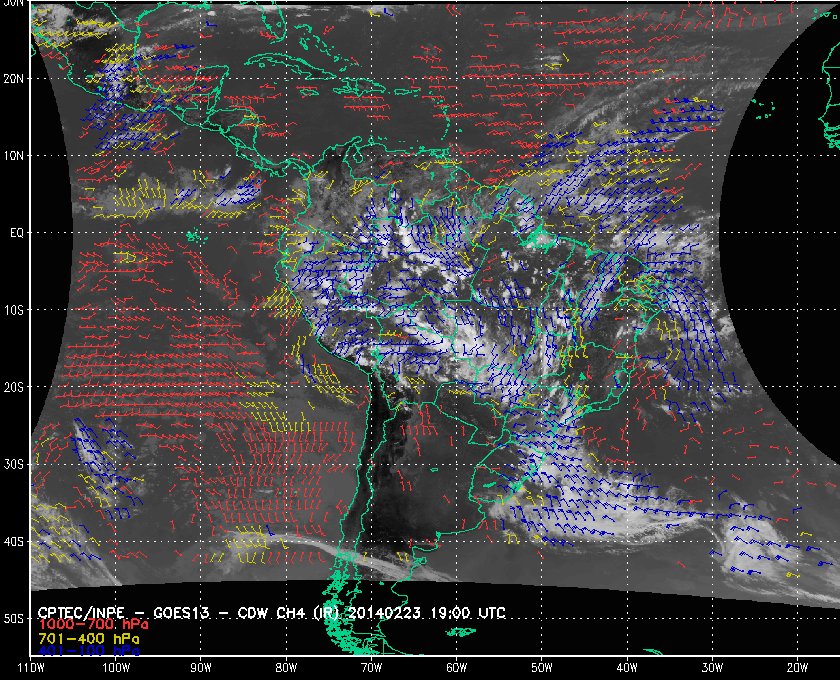840x680 pixels.
Task: Click the 40S latitude label
Action: pyautogui.click(x=13, y=542)
